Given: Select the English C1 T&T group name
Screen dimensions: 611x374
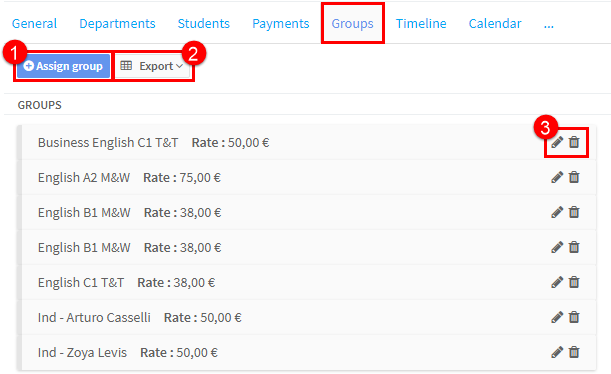Looking at the screenshot, I should [81, 282].
